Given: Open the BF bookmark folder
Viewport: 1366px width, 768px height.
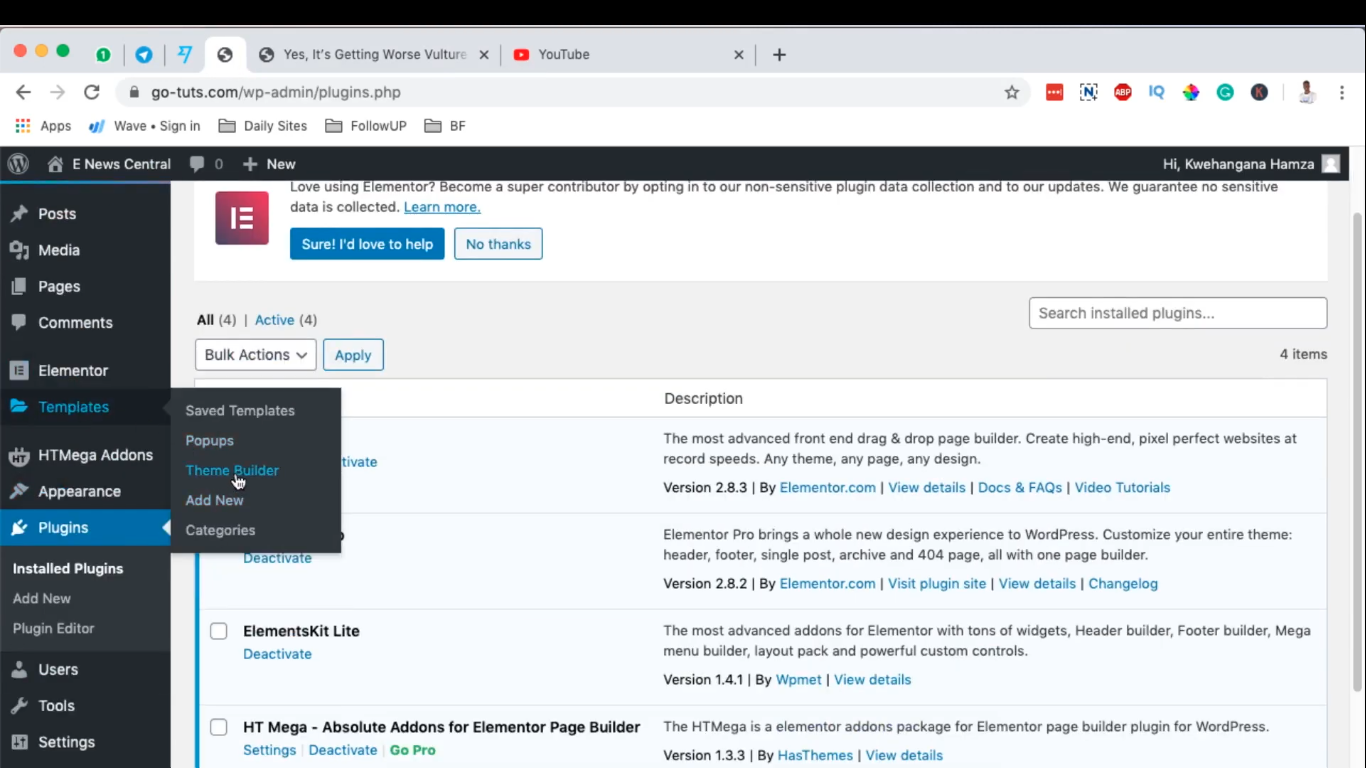Looking at the screenshot, I should click(x=445, y=126).
